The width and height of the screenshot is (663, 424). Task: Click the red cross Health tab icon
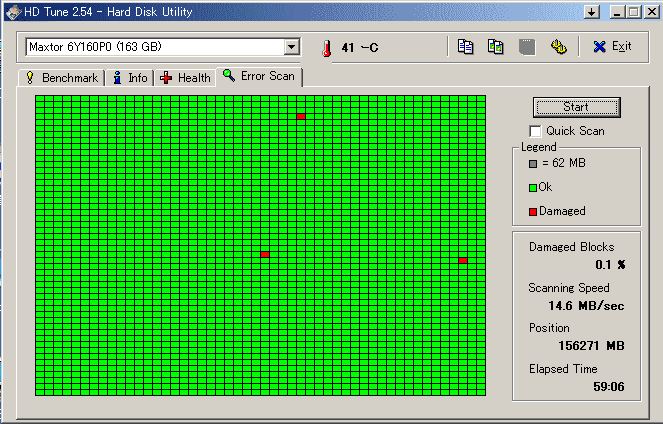[x=166, y=78]
